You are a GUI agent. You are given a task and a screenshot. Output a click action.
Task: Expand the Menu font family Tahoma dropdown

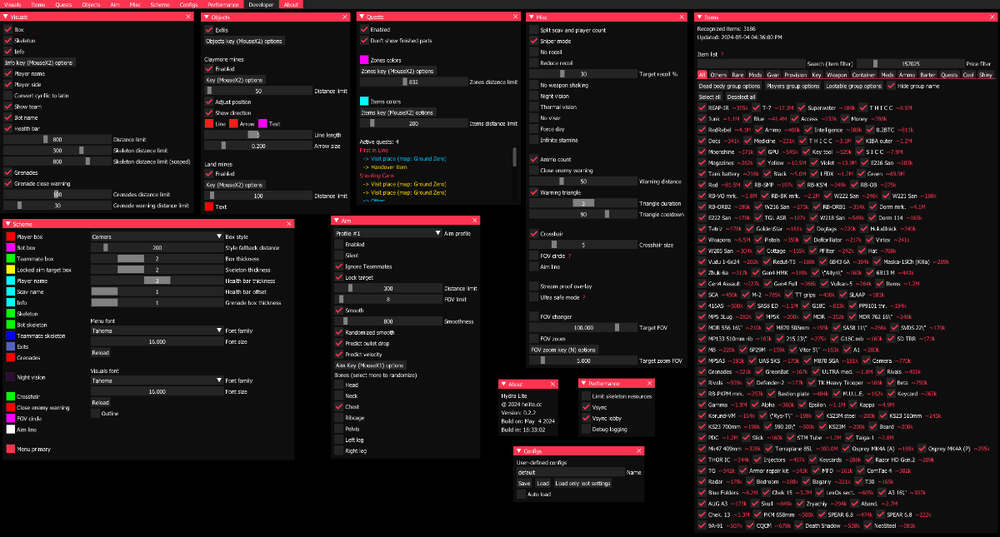pos(150,331)
